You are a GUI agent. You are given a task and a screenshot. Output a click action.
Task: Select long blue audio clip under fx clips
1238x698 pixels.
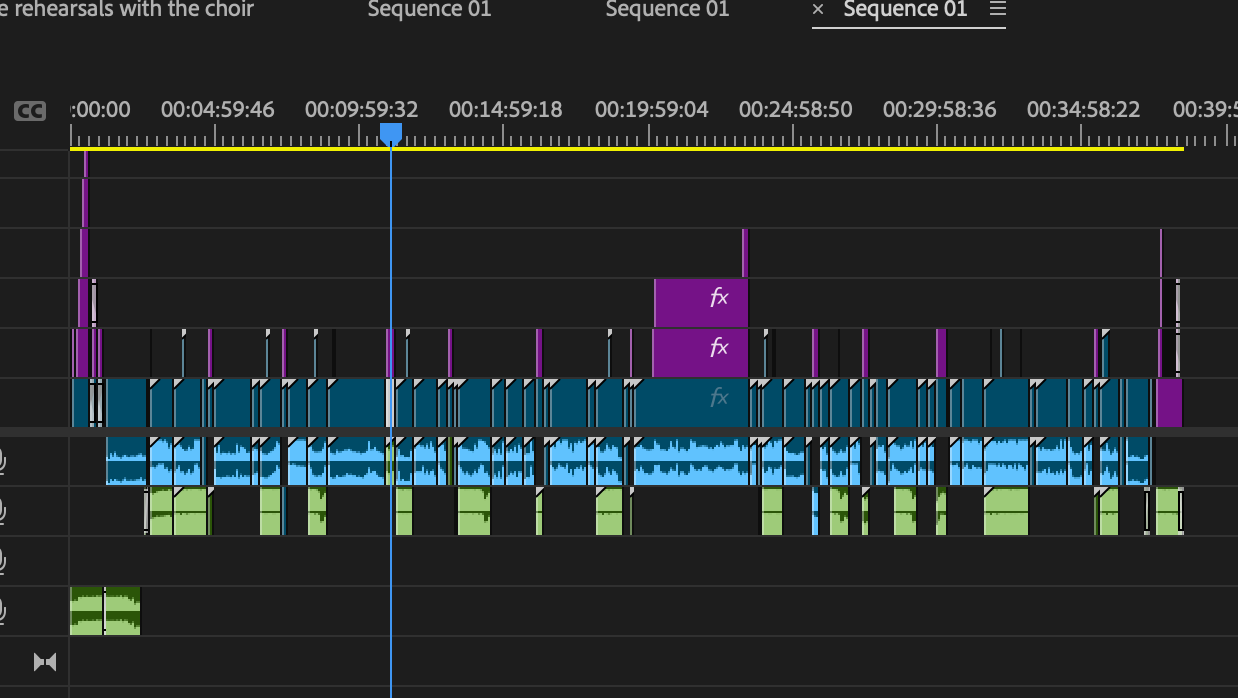(692, 462)
